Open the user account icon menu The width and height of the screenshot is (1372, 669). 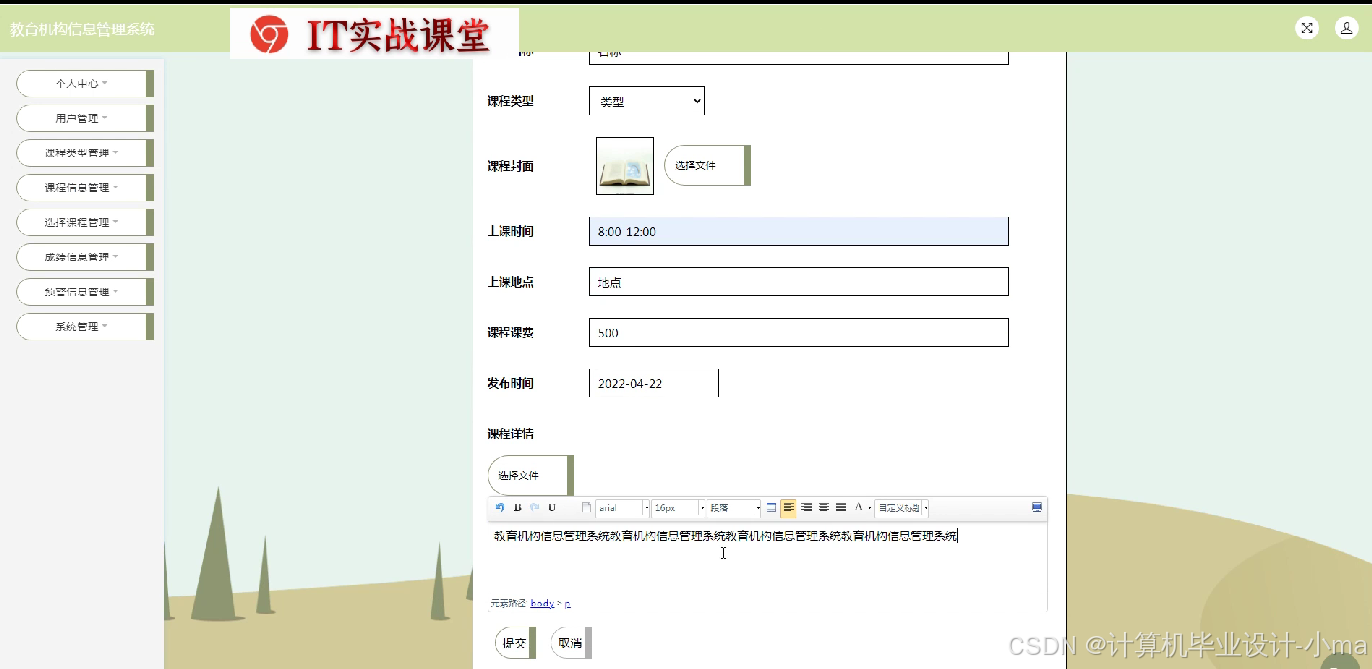(x=1346, y=28)
